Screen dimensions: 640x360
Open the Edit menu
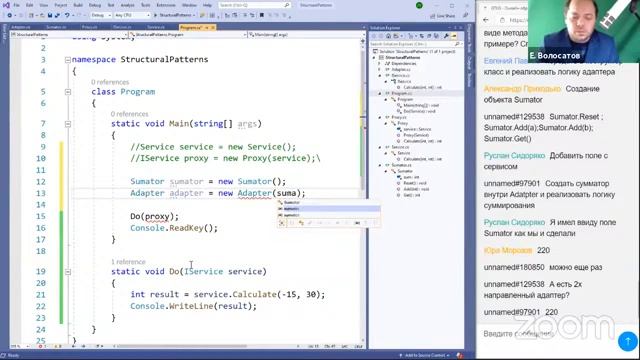[x=30, y=5]
